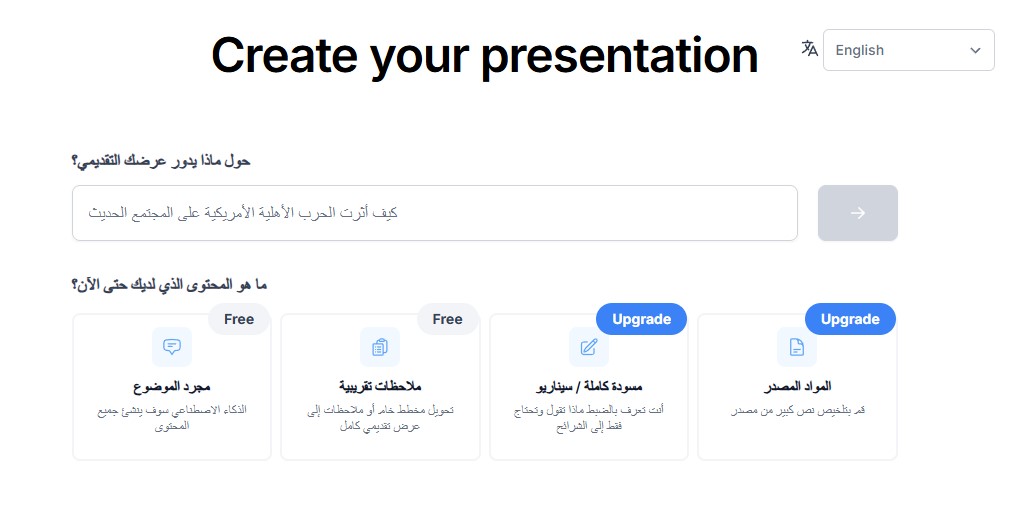The height and width of the screenshot is (526, 1009).
Task: Click the المواد المصدر title text
Action: [x=797, y=386]
